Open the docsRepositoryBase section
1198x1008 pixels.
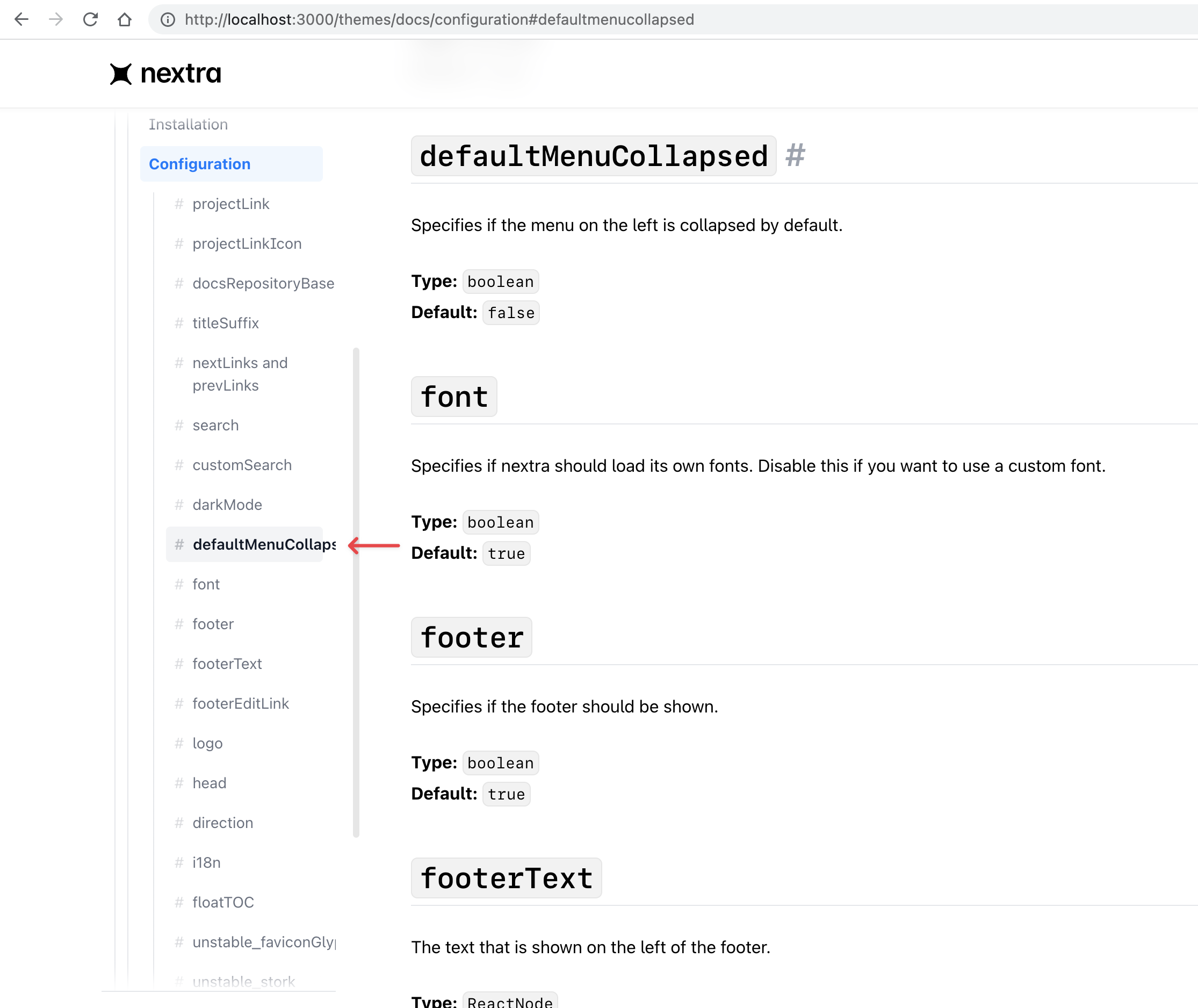(x=263, y=283)
